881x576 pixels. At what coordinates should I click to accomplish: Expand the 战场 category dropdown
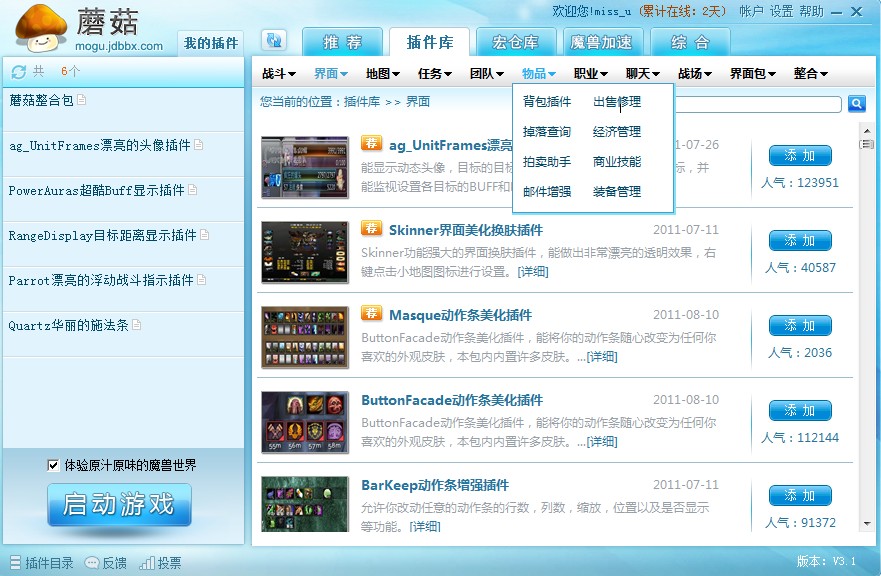coord(694,74)
